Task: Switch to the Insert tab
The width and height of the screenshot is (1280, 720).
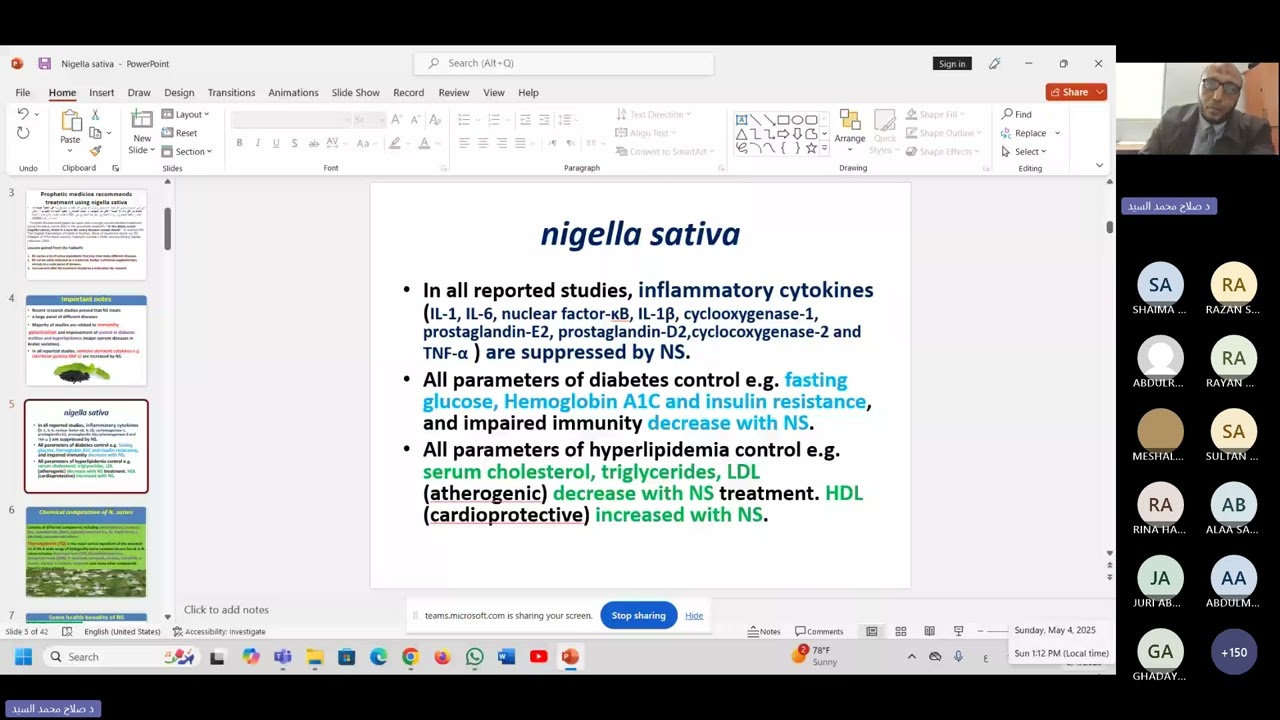Action: tap(101, 92)
